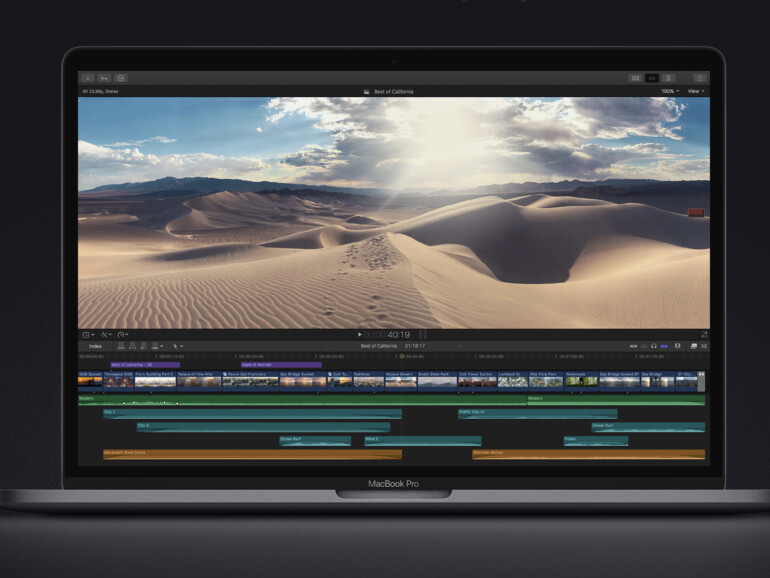Select the purple State of Wonder title

coord(281,365)
